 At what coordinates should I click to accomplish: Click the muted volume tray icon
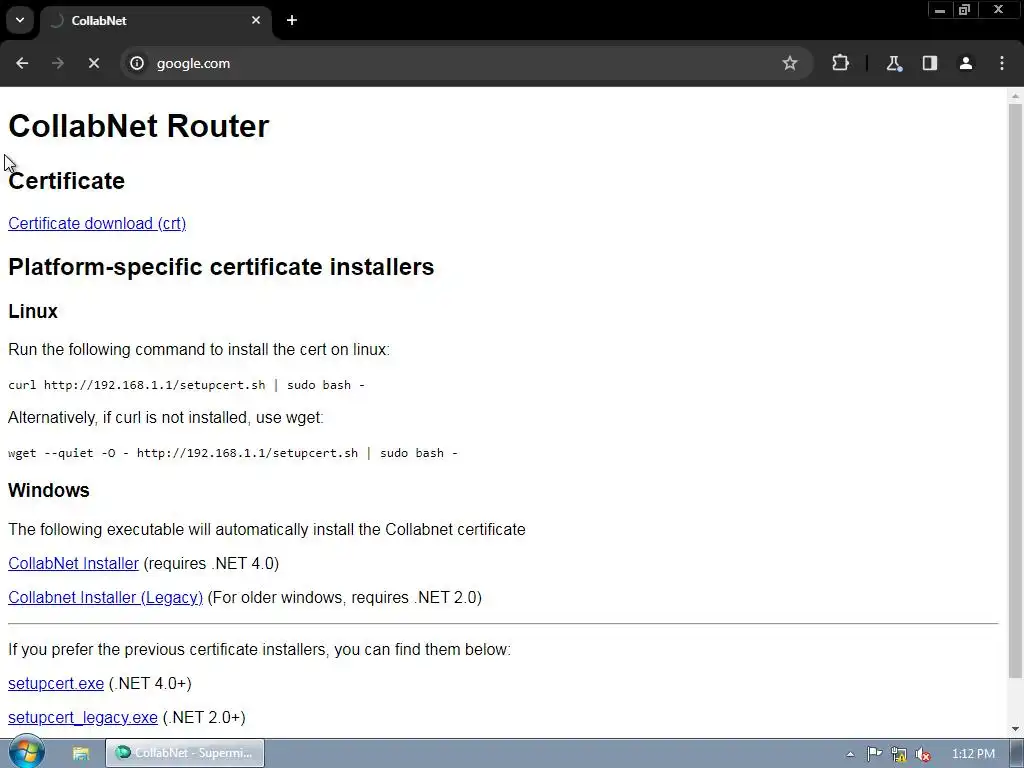pyautogui.click(x=923, y=754)
